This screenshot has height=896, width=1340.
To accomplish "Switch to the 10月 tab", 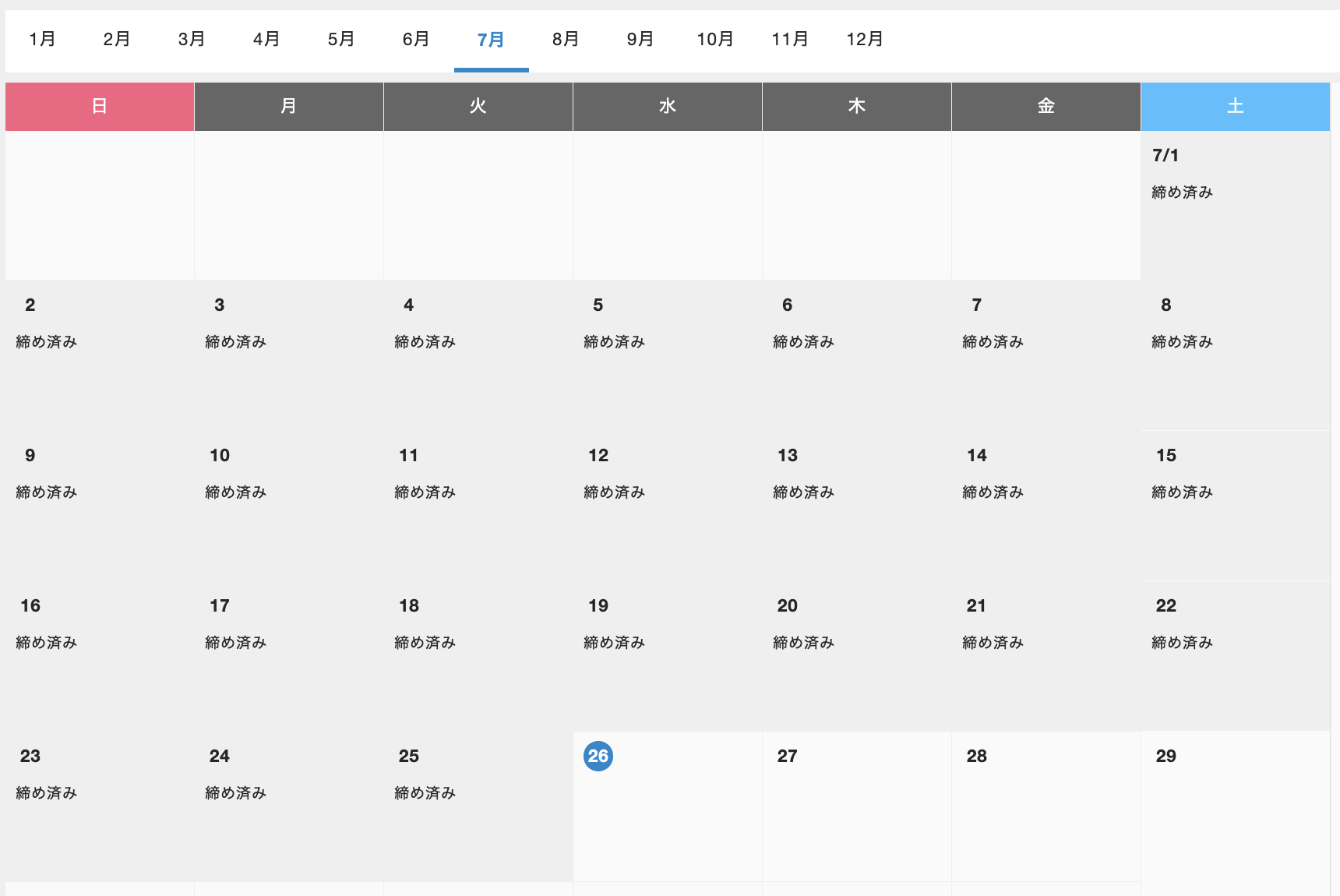I will pos(715,39).
